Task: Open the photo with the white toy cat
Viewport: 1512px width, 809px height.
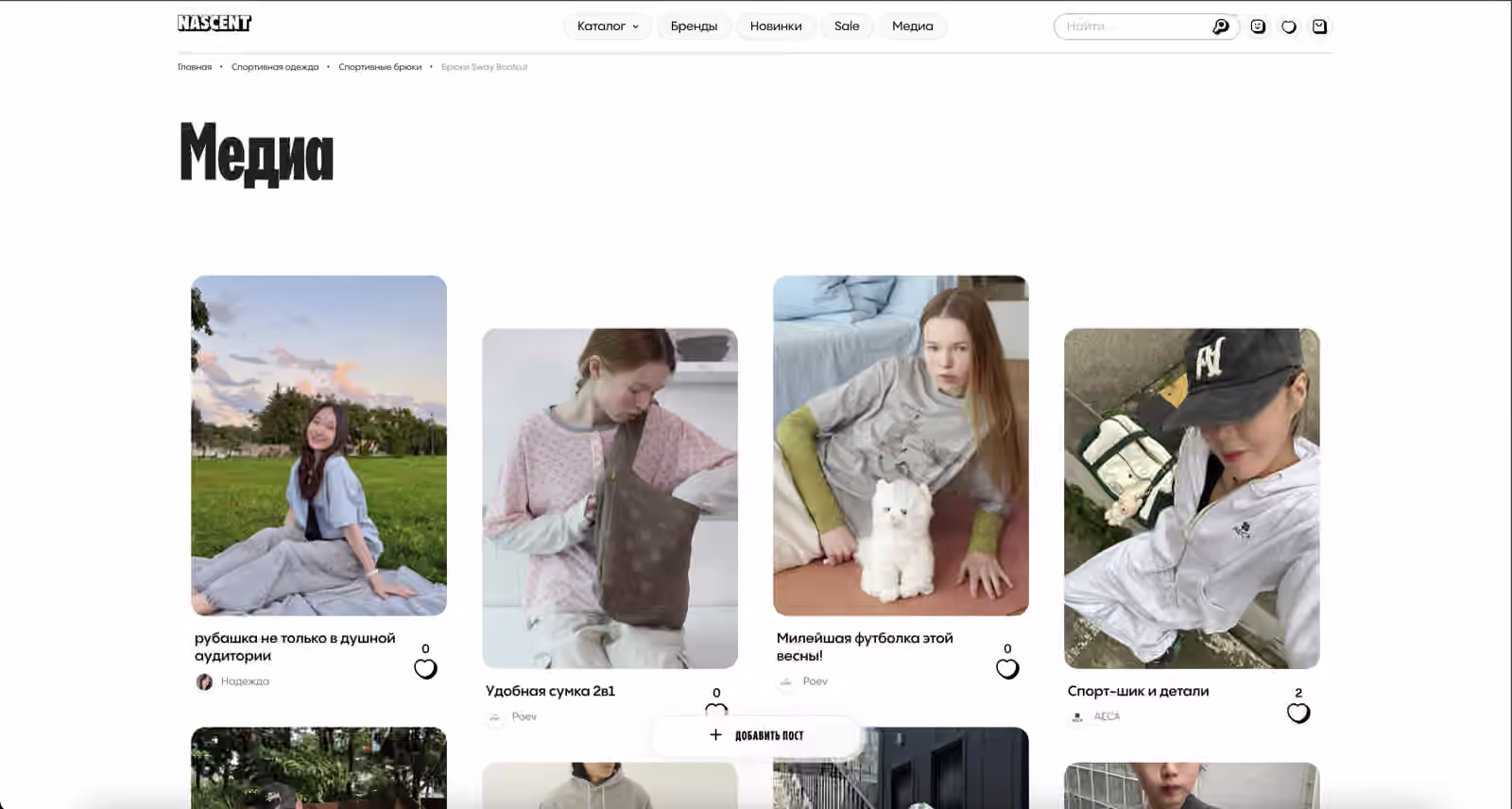Action: [x=901, y=445]
